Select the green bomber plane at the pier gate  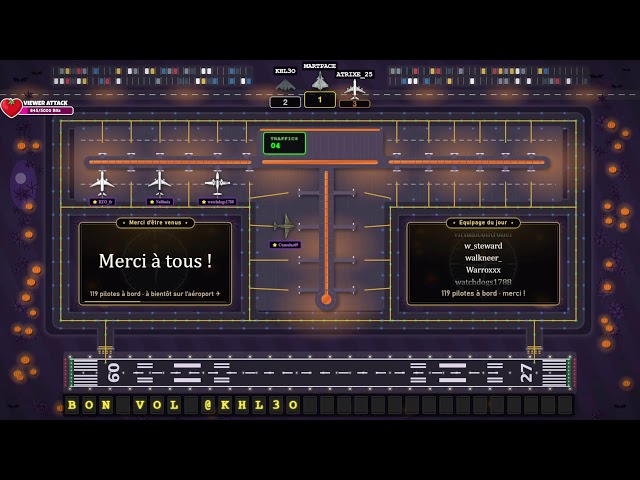(x=286, y=226)
